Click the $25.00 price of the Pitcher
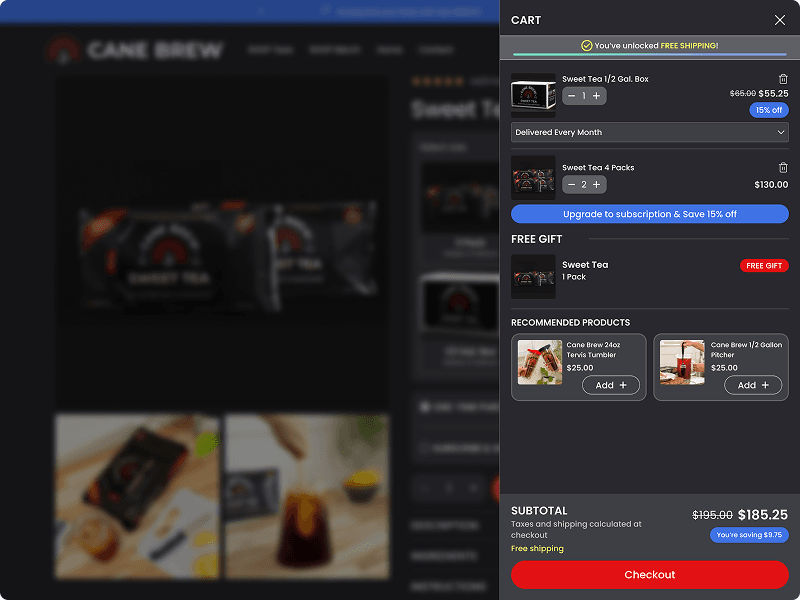This screenshot has width=800, height=600. coord(724,368)
